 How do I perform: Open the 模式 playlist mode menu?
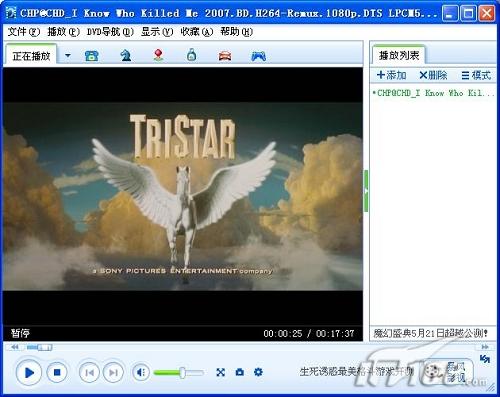tap(476, 75)
